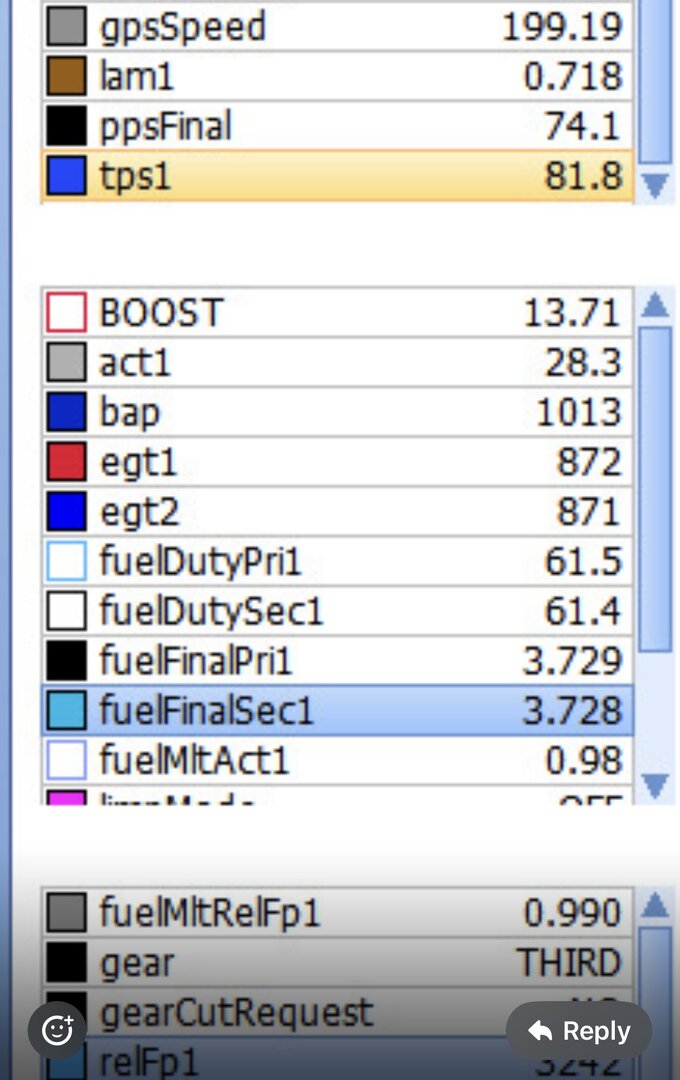Screen dimensions: 680x1080
Task: Select the egt2 channel row
Action: click(x=338, y=511)
